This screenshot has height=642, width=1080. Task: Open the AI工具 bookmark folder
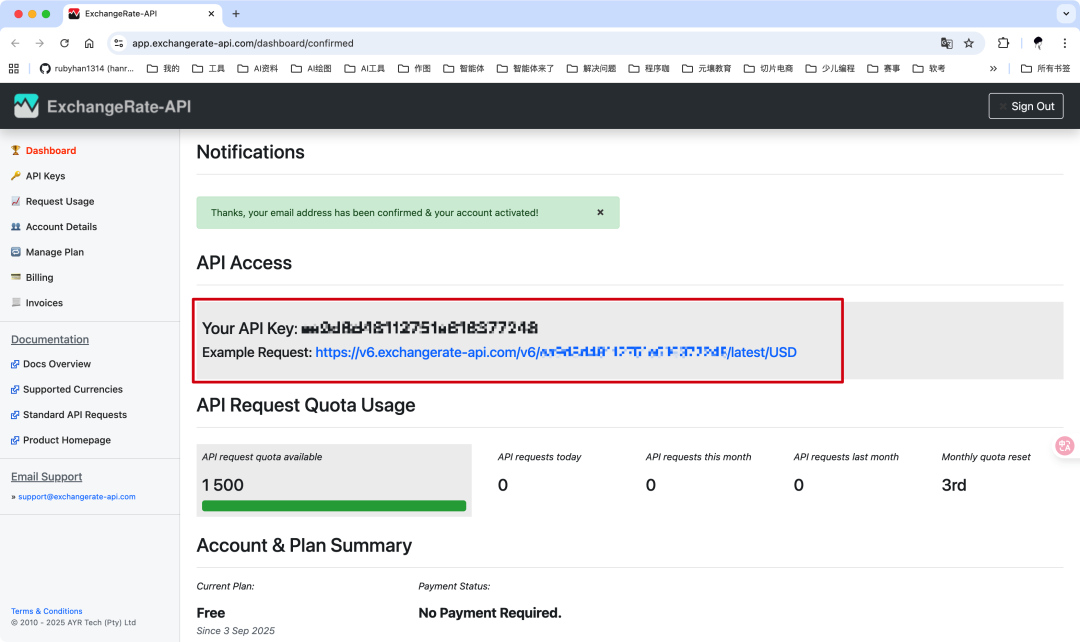(364, 68)
